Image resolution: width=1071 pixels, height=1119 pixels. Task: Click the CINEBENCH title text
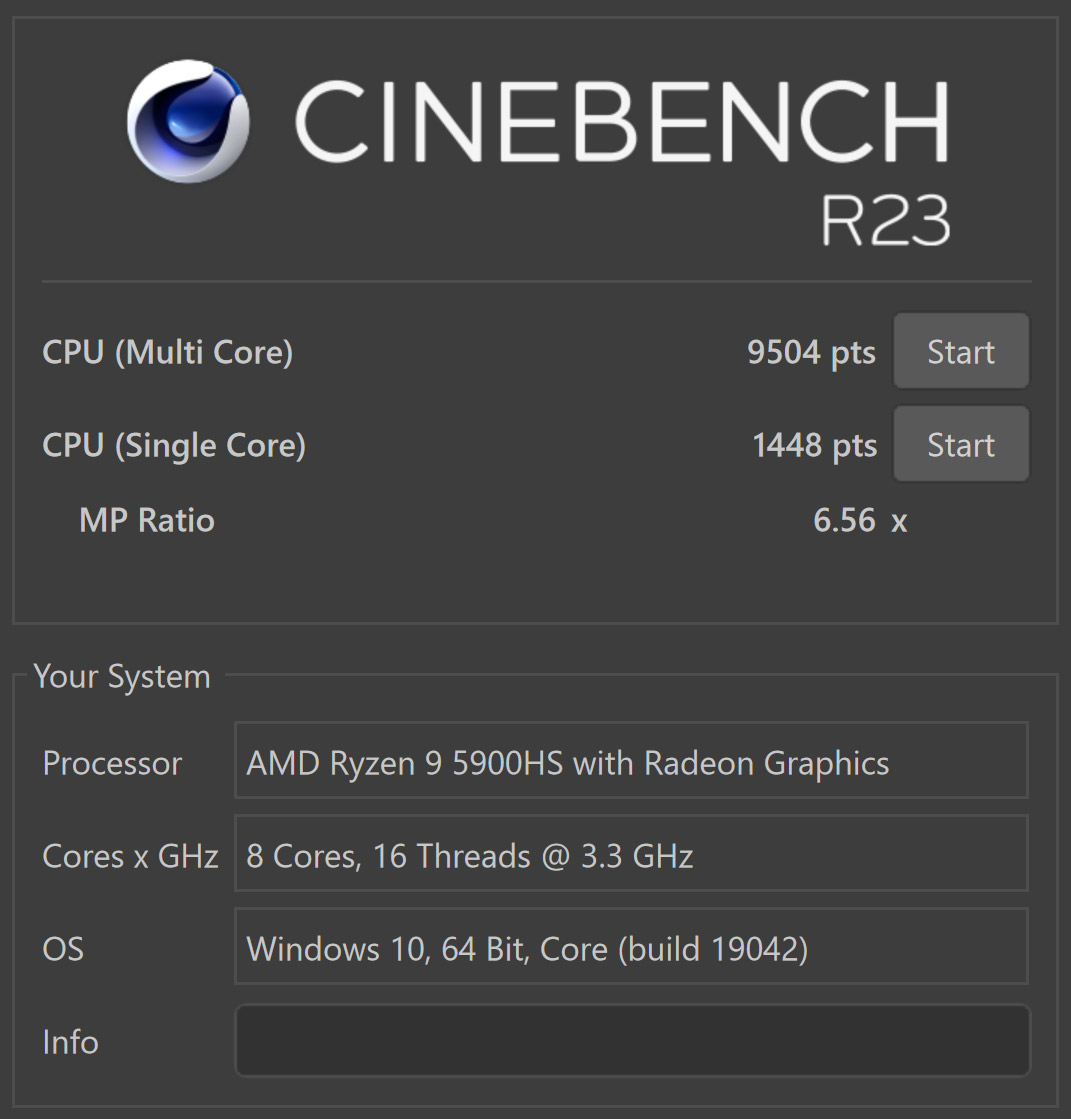tap(622, 121)
